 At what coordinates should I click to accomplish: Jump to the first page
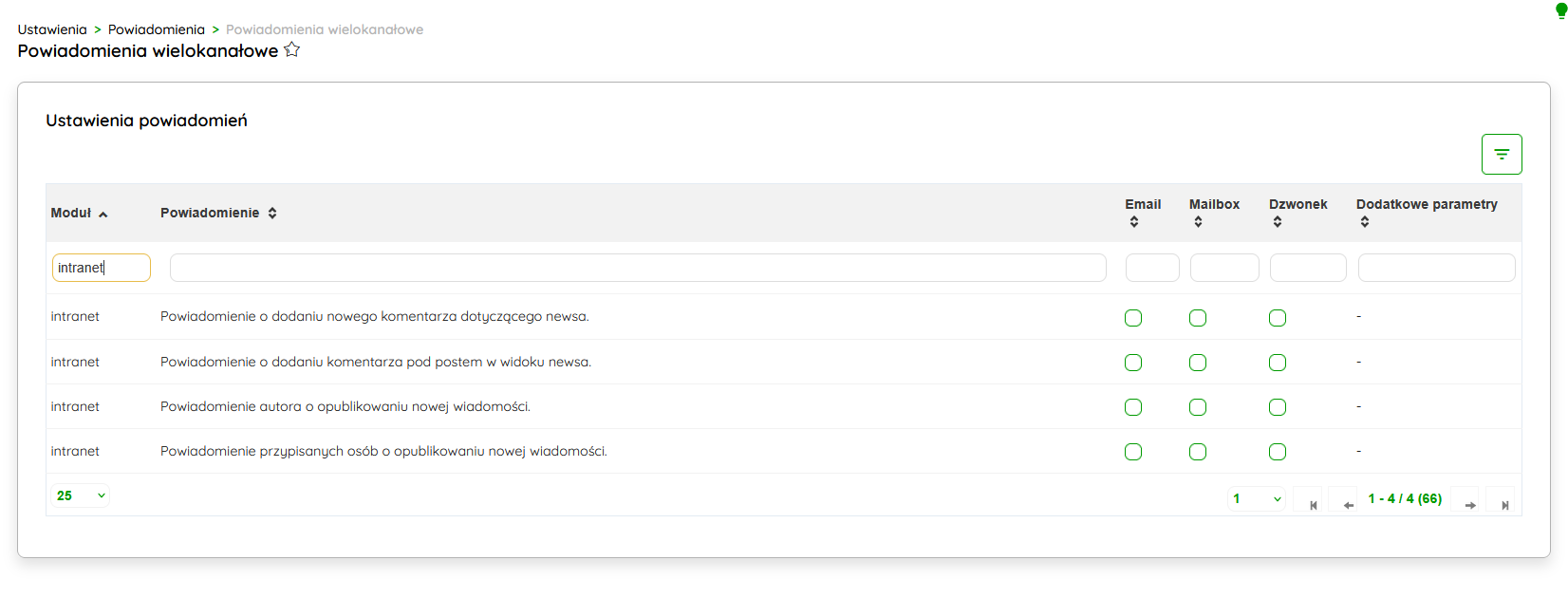1314,505
